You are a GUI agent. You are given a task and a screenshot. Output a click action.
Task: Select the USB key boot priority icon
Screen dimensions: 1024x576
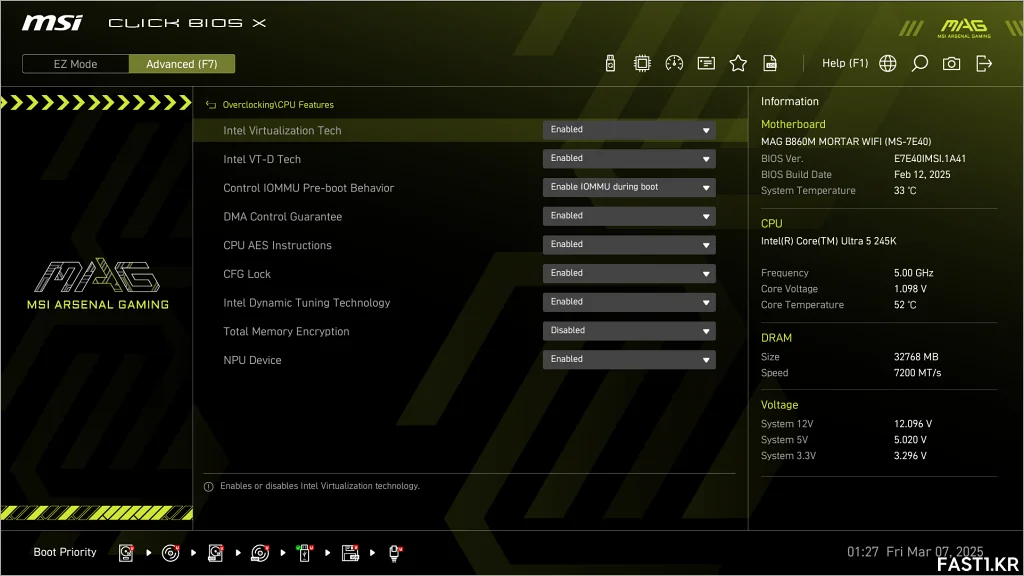[304, 553]
